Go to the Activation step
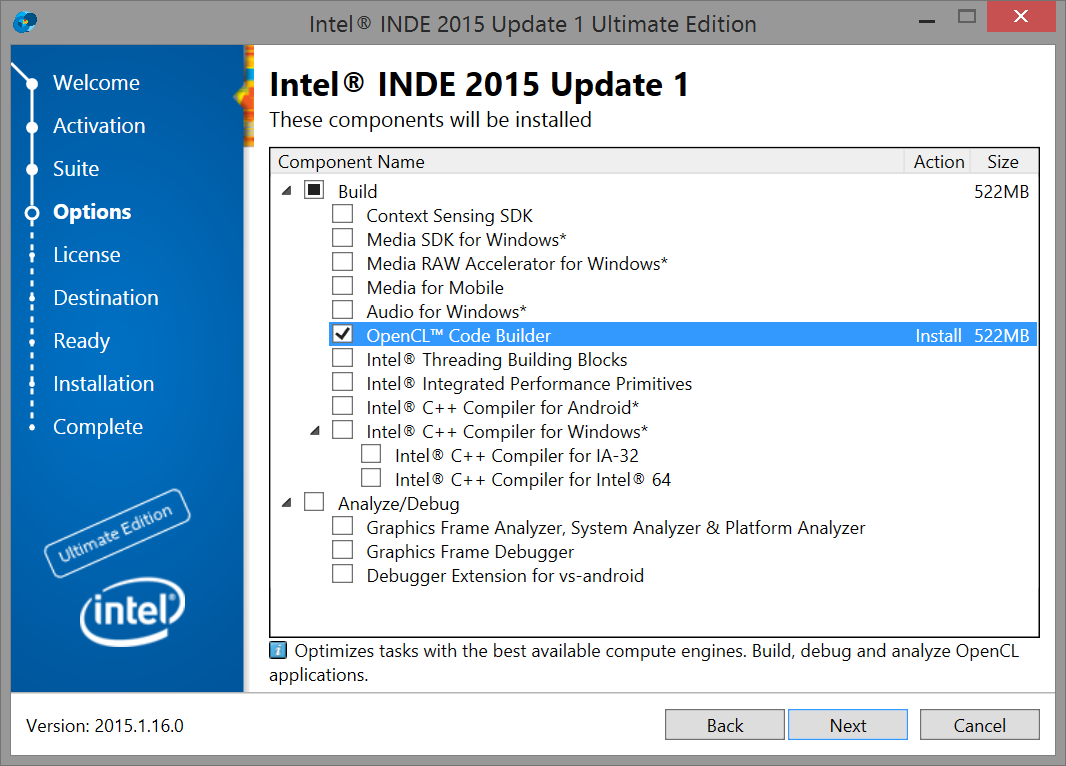The height and width of the screenshot is (766, 1066). point(99,125)
